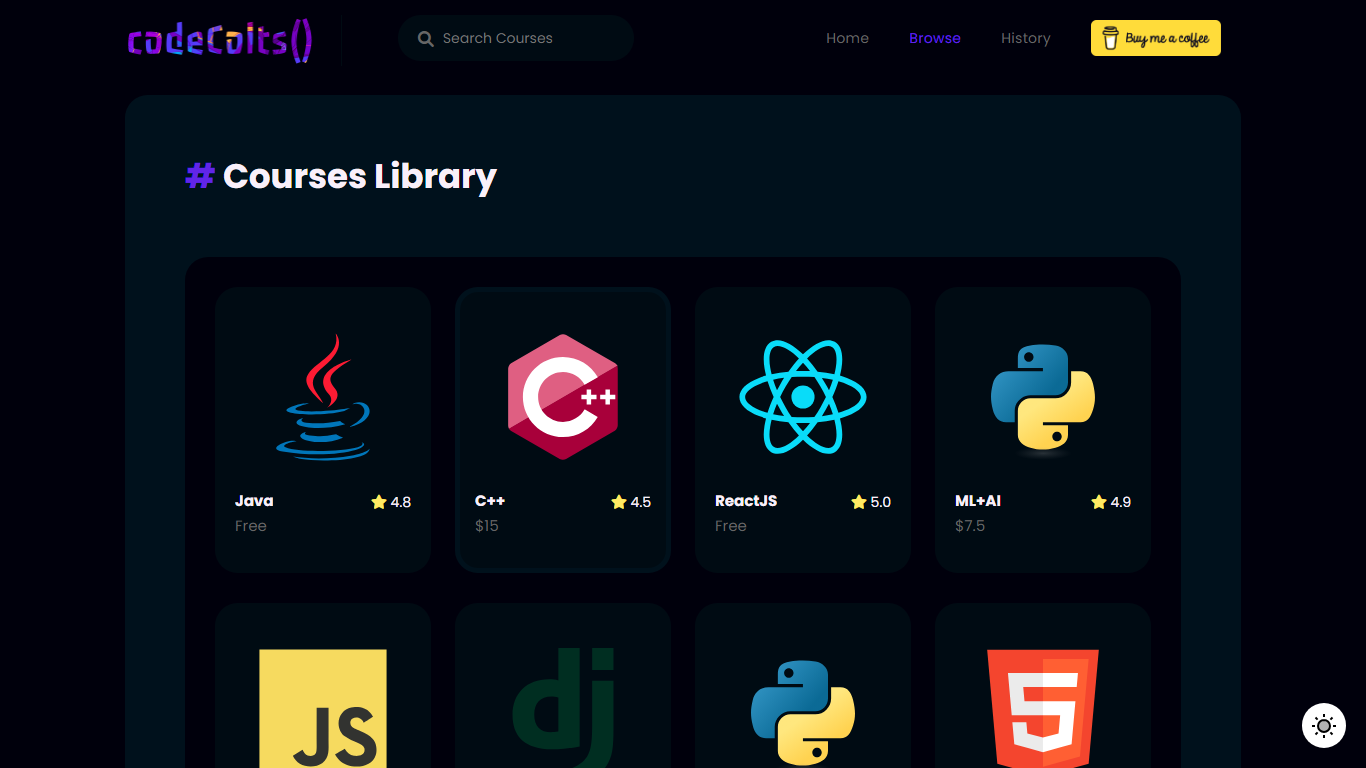The width and height of the screenshot is (1366, 768).
Task: Click the C++ "$15" price
Action: [487, 526]
